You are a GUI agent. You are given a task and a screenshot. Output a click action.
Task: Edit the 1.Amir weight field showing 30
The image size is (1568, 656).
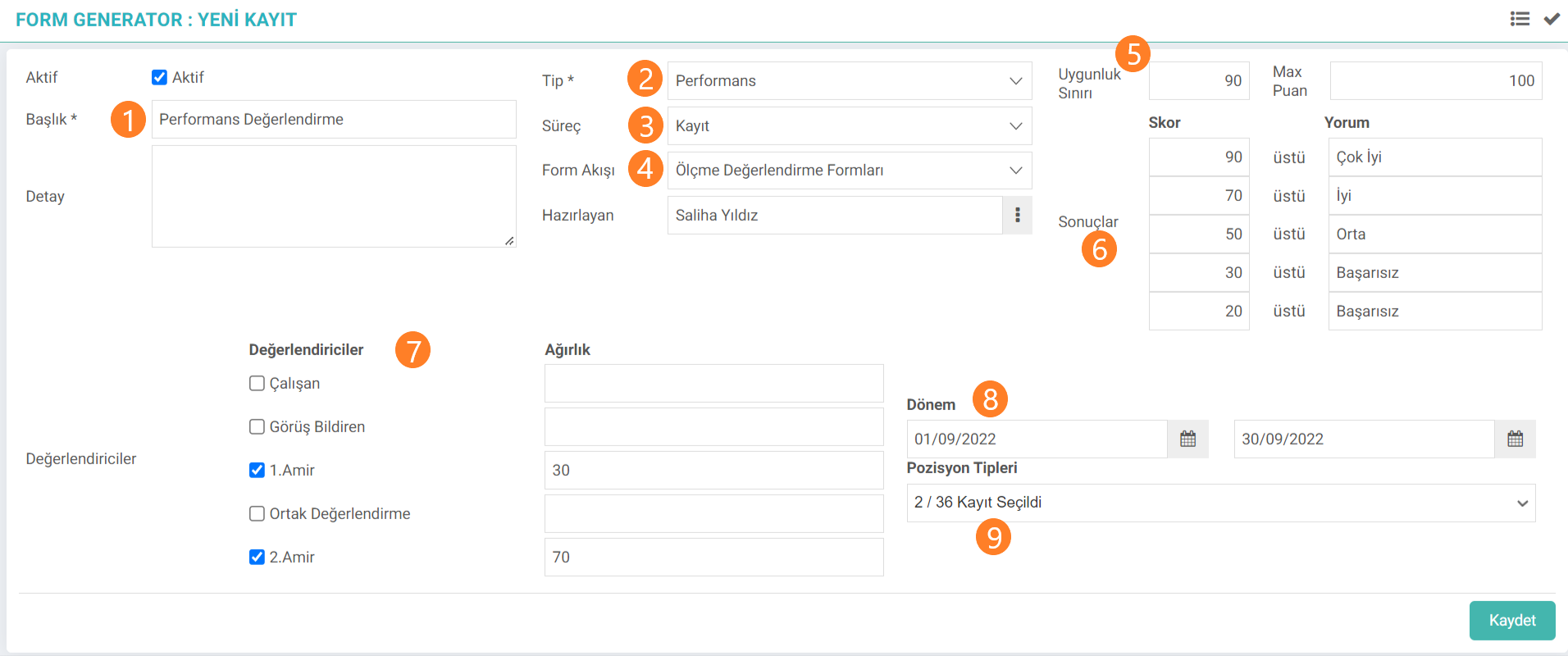(x=713, y=470)
